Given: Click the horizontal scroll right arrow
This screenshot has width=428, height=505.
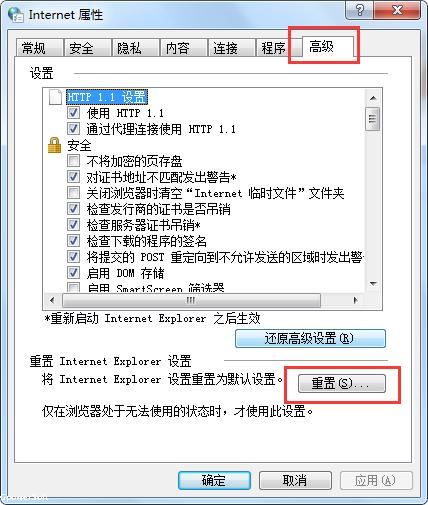Looking at the screenshot, I should click(355, 300).
